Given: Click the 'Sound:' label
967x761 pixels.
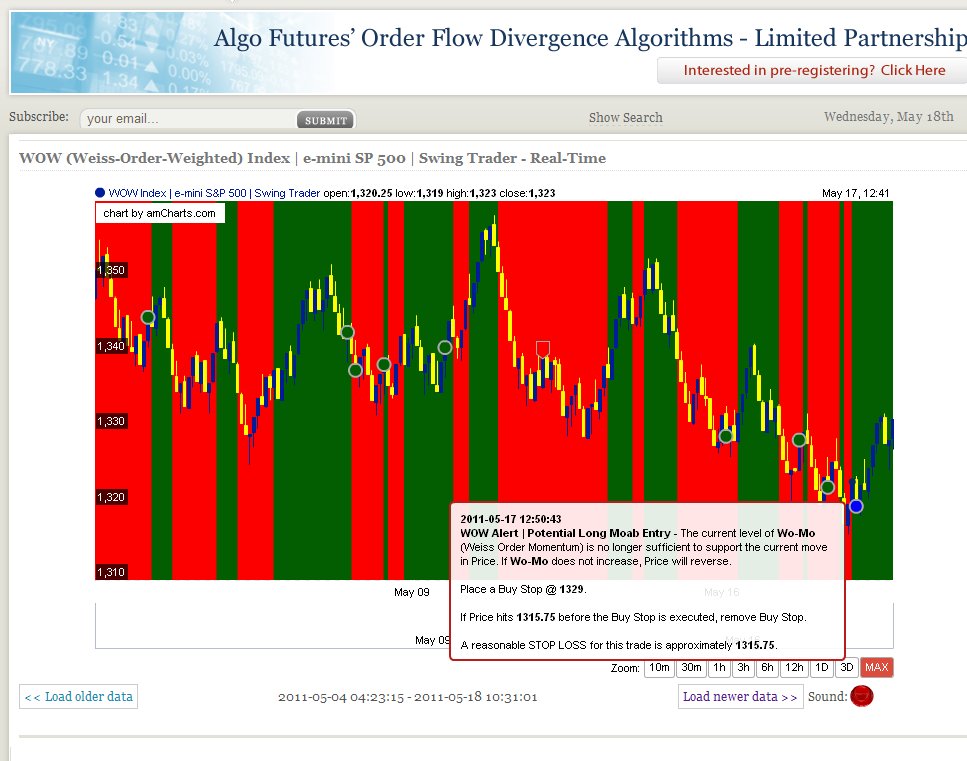Looking at the screenshot, I should point(827,696).
